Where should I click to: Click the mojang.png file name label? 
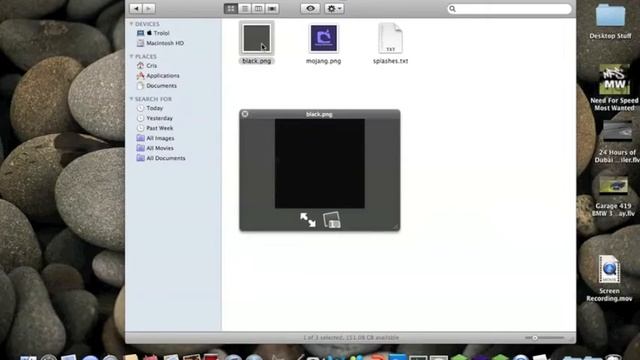[x=324, y=61]
